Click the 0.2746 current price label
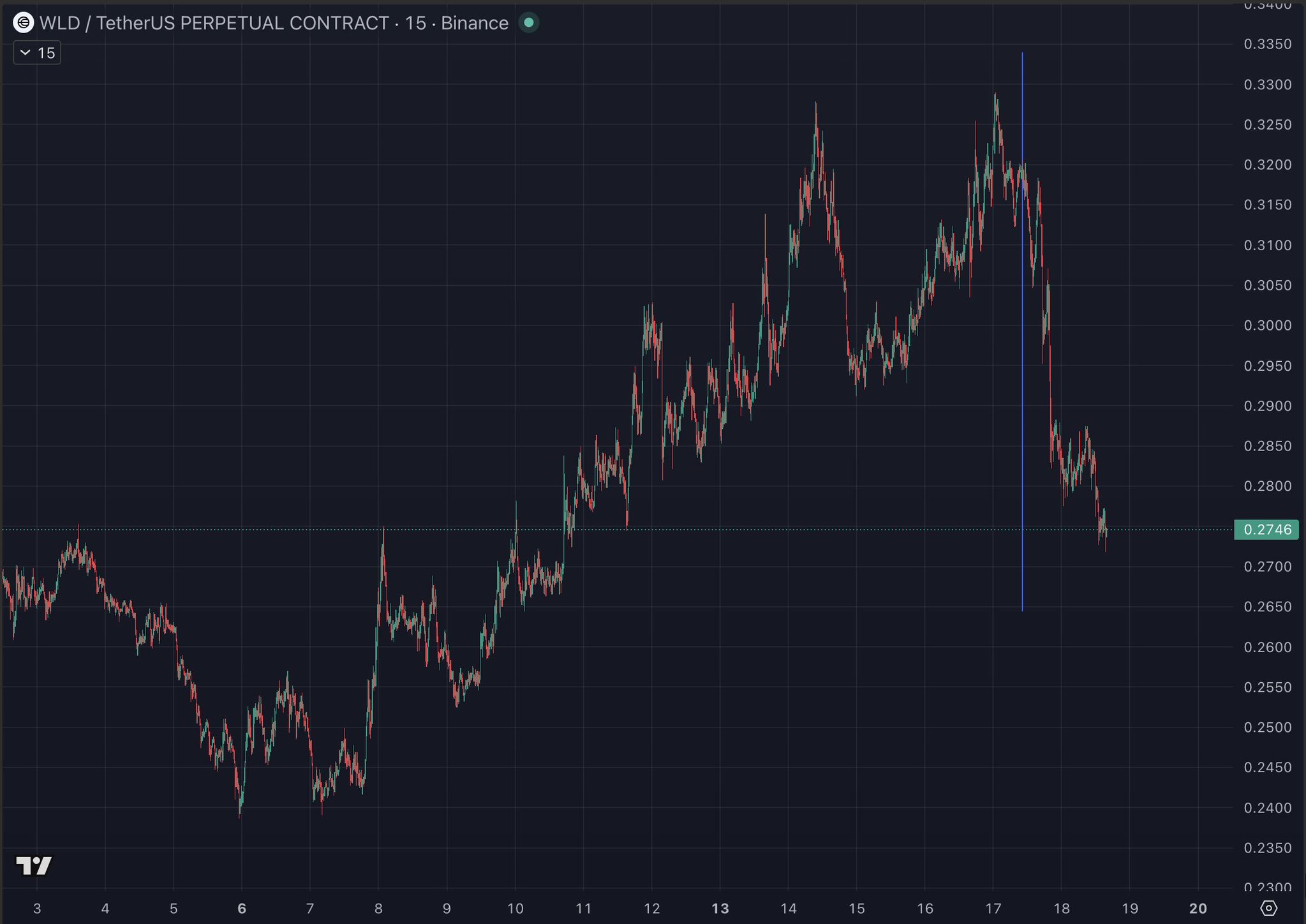 (1266, 530)
